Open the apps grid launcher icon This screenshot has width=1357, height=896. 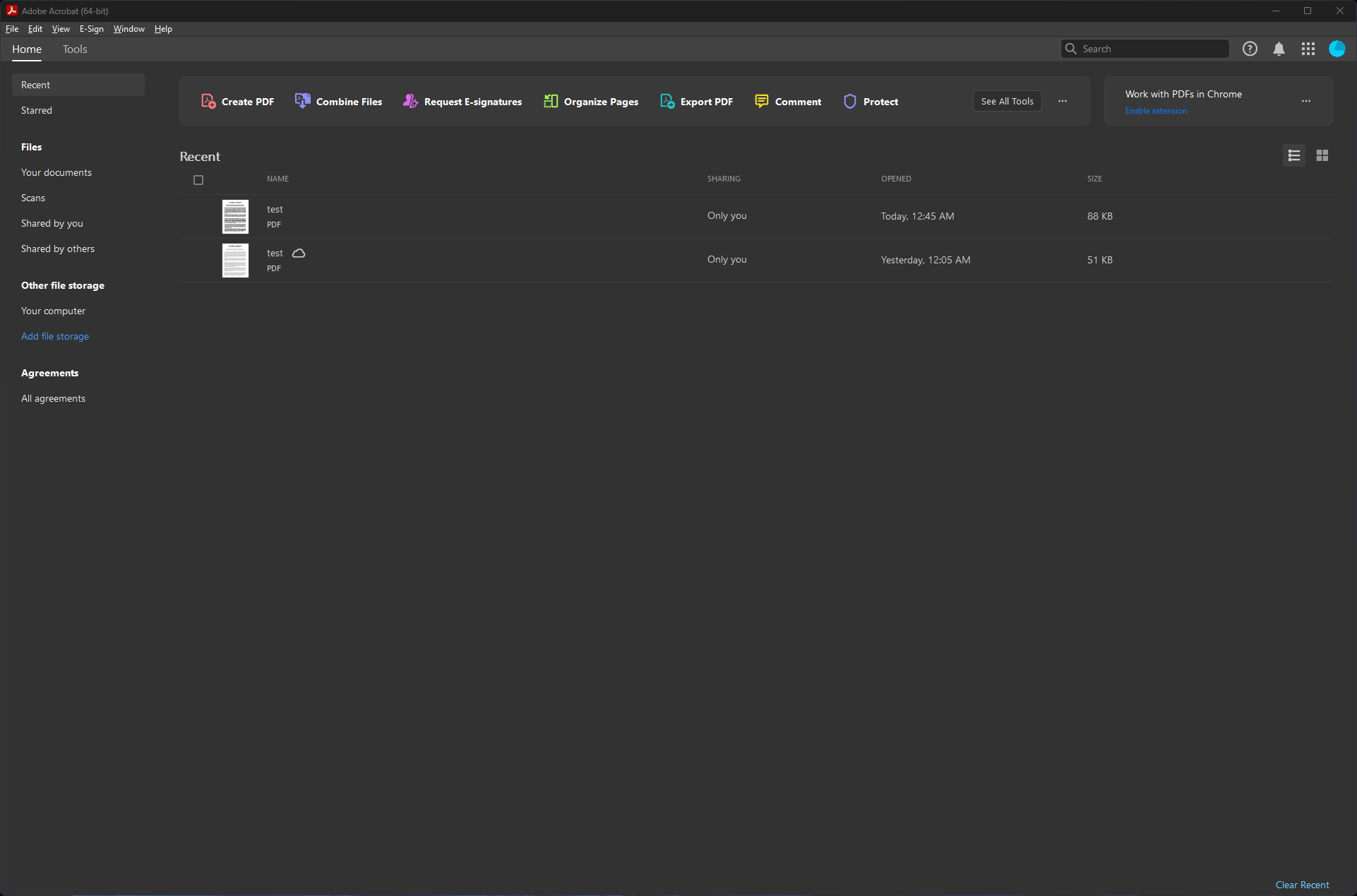pyautogui.click(x=1308, y=49)
